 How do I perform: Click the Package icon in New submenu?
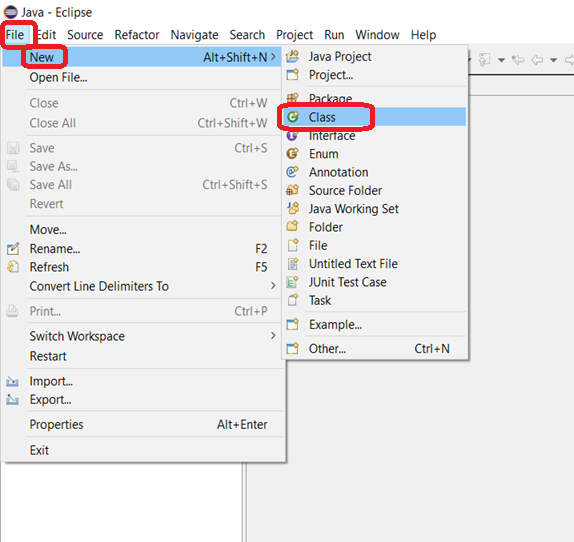(x=292, y=98)
